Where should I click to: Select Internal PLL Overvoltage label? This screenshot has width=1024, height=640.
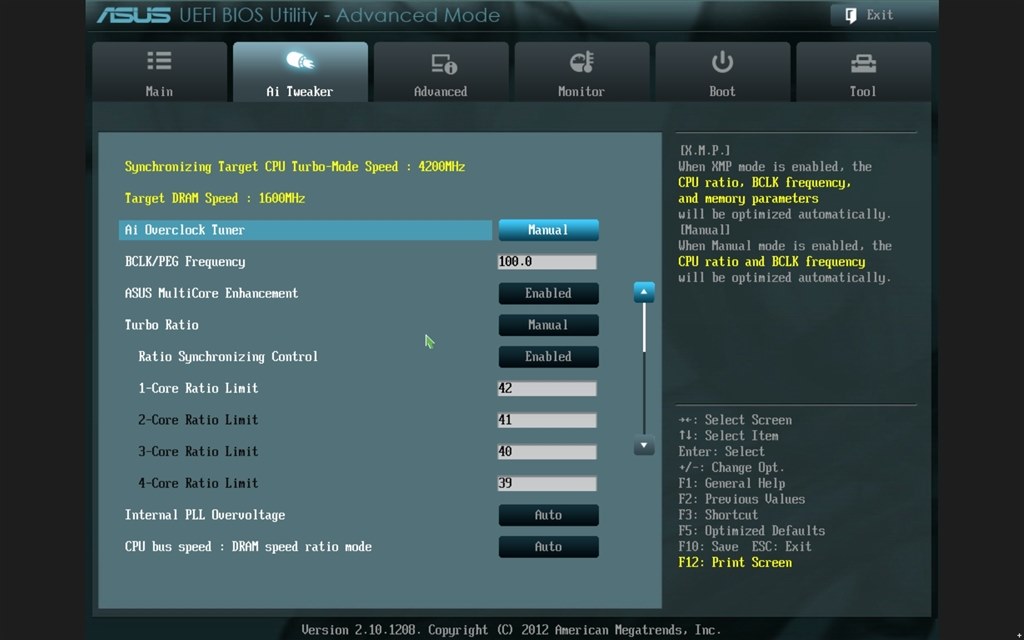point(204,515)
